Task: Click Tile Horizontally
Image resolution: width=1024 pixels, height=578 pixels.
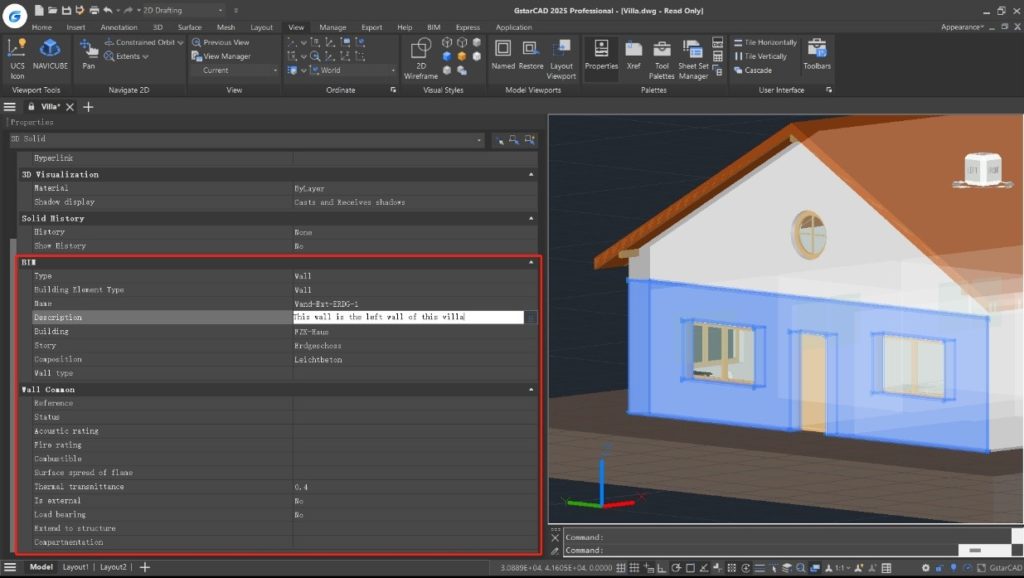Action: tap(770, 43)
